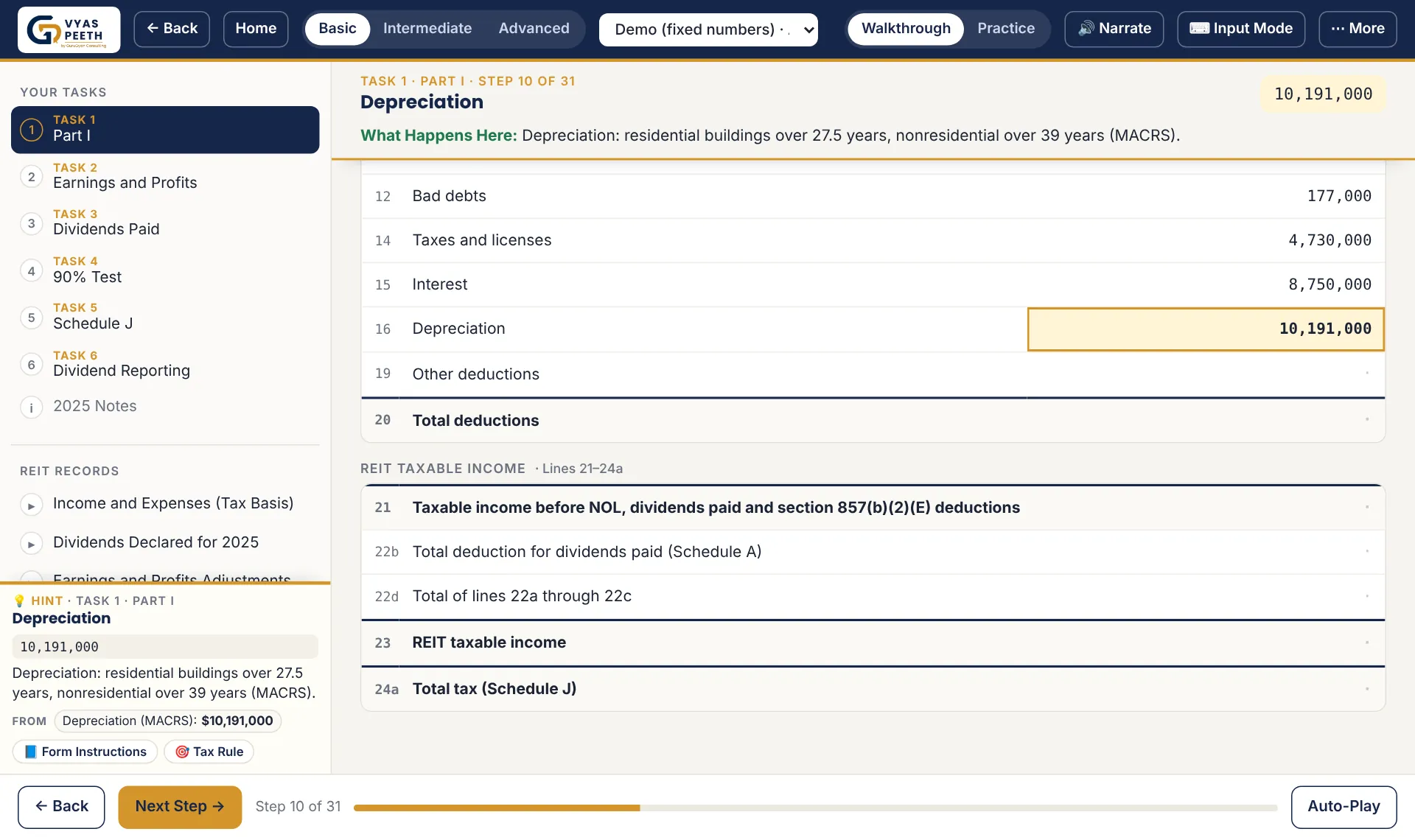This screenshot has width=1415, height=840.
Task: Click the bottom Back button
Action: pyautogui.click(x=61, y=807)
